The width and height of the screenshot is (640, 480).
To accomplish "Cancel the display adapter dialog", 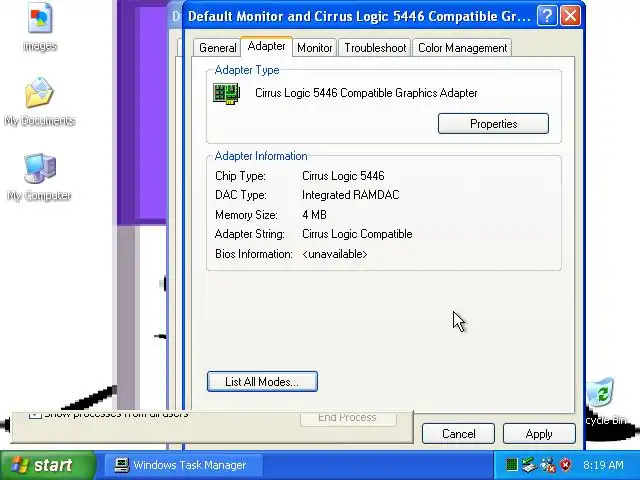I will 458,433.
